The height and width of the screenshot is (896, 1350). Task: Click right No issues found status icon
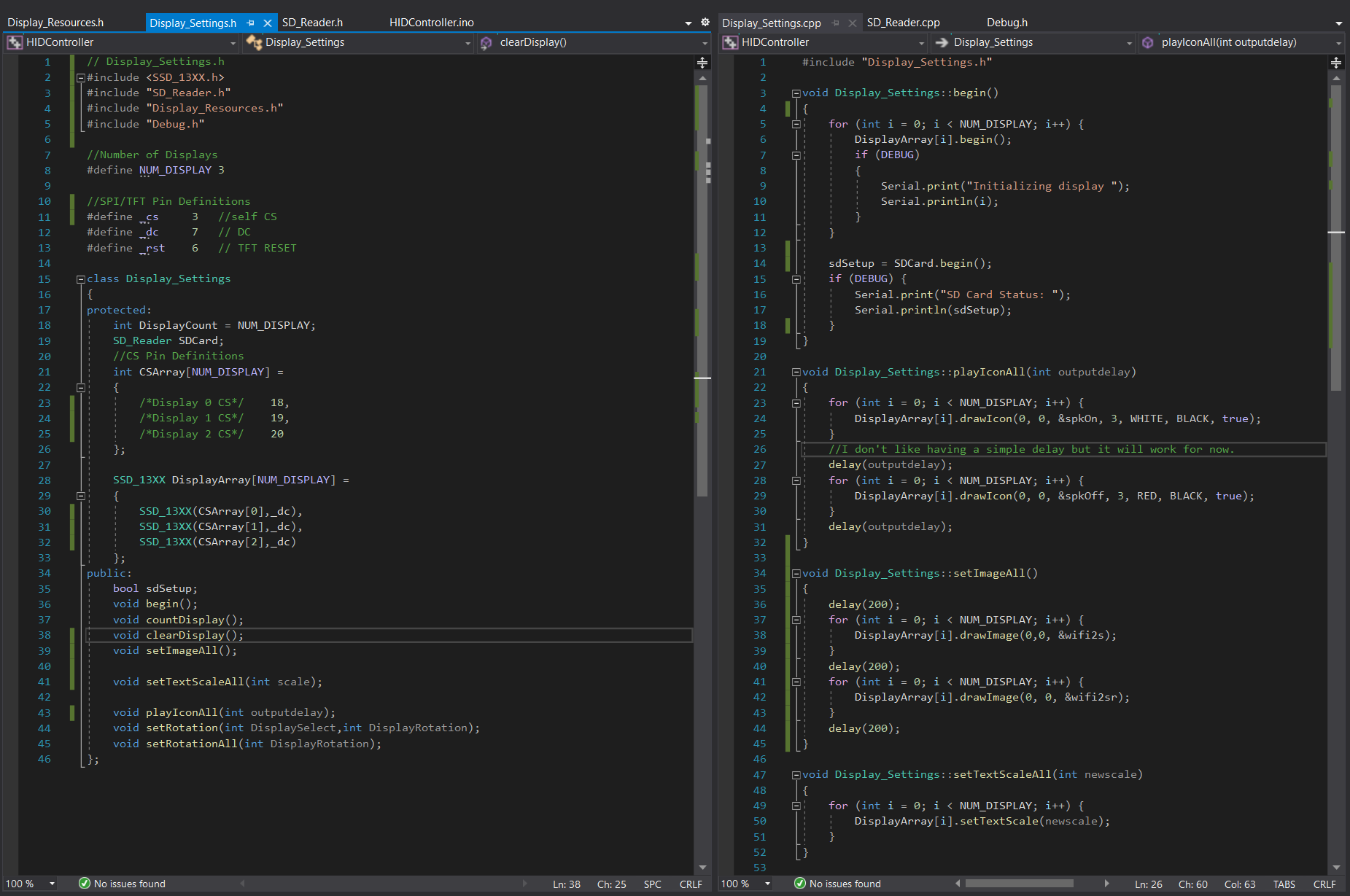tap(799, 884)
